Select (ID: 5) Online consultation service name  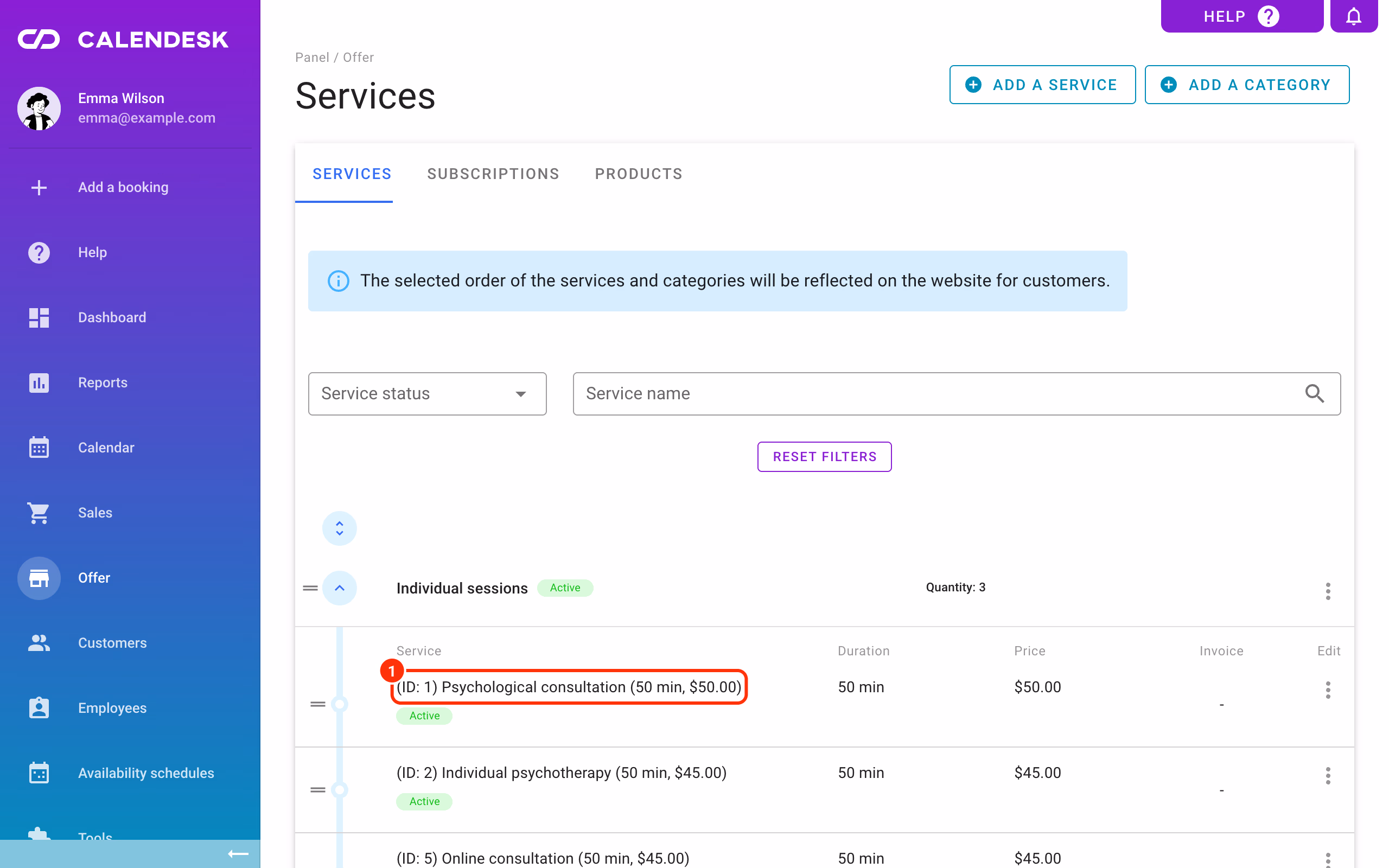click(543, 858)
